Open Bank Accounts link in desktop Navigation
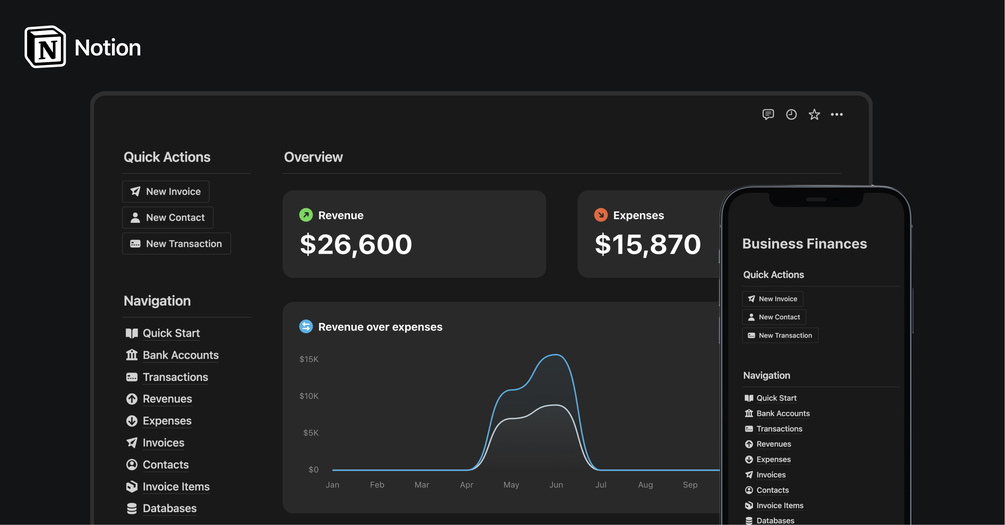1005x525 pixels. (x=181, y=354)
